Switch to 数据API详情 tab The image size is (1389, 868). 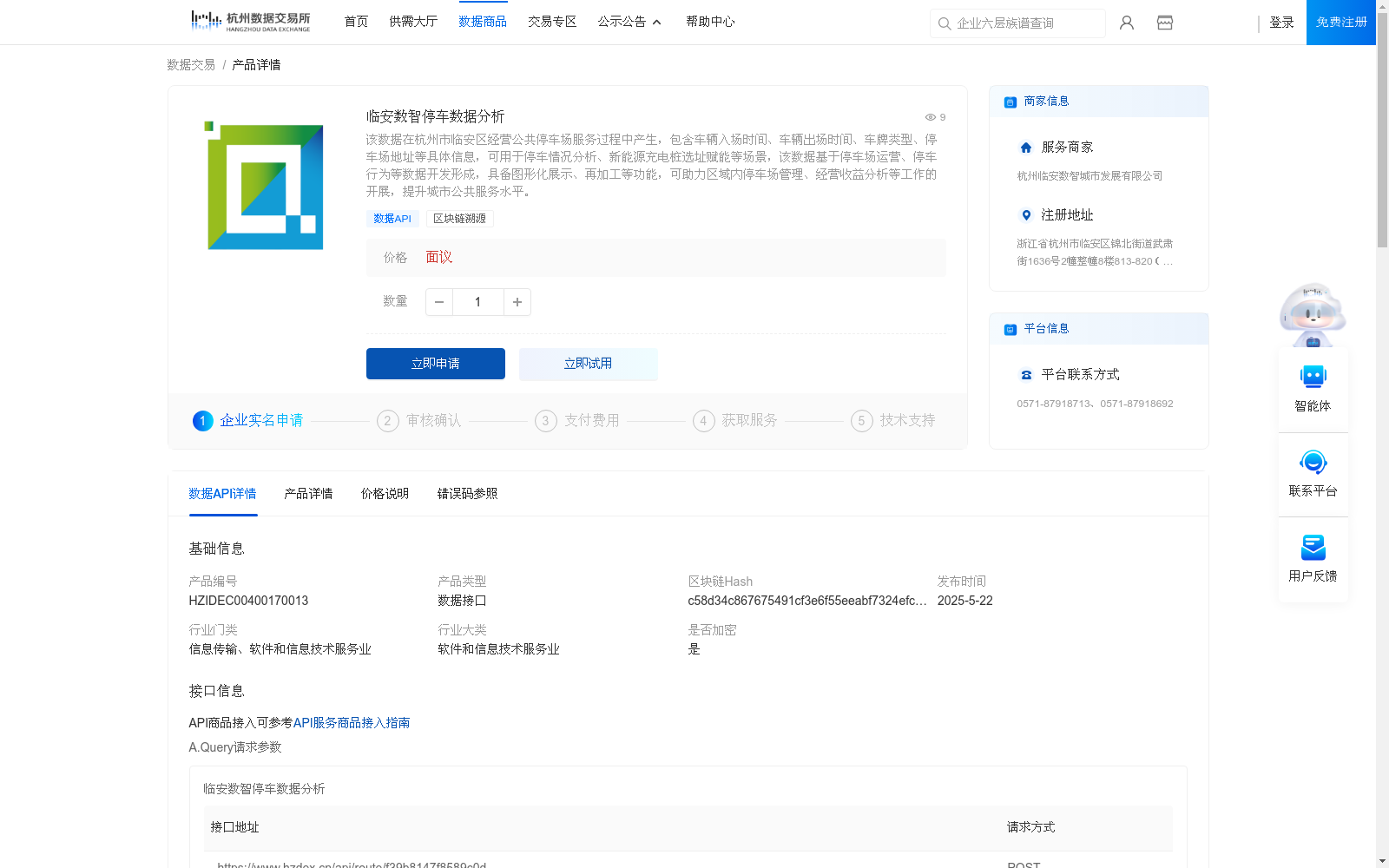tap(222, 494)
